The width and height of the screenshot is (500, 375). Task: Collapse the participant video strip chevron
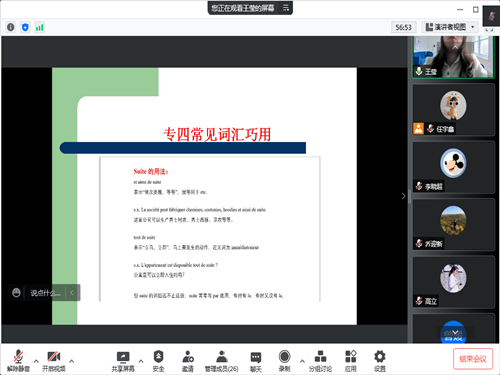coord(403,196)
